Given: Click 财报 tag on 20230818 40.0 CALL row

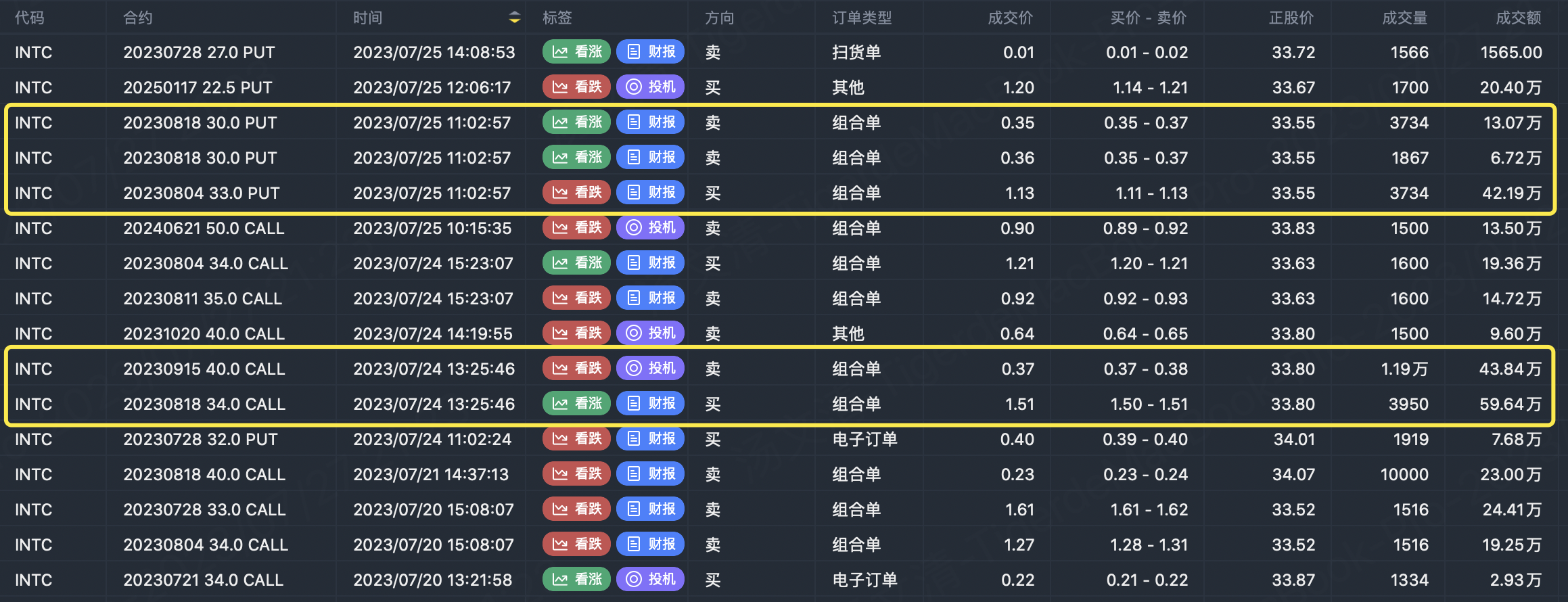Looking at the screenshot, I should (x=651, y=473).
